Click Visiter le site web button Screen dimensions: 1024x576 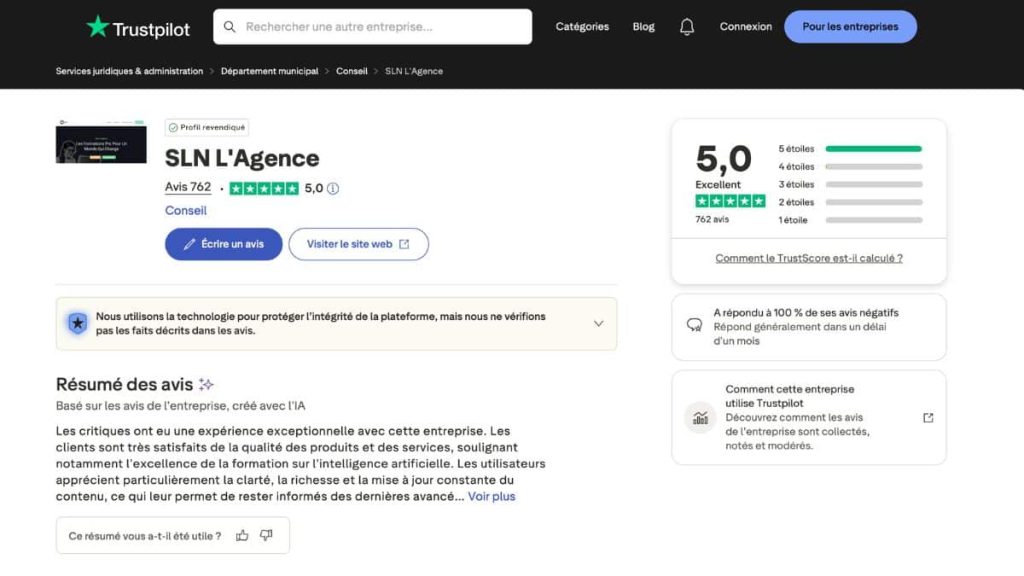[359, 244]
